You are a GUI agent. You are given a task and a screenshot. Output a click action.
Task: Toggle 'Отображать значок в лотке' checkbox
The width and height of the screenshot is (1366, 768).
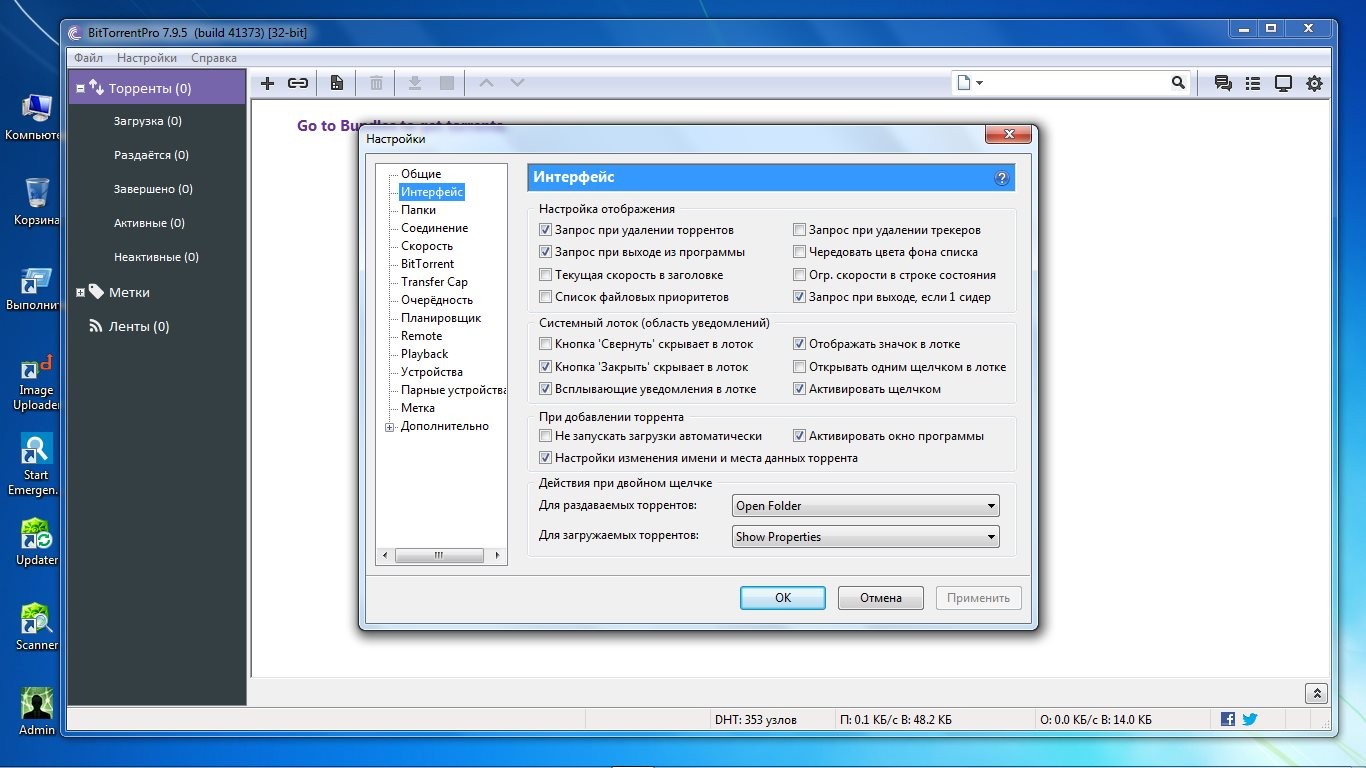point(799,344)
